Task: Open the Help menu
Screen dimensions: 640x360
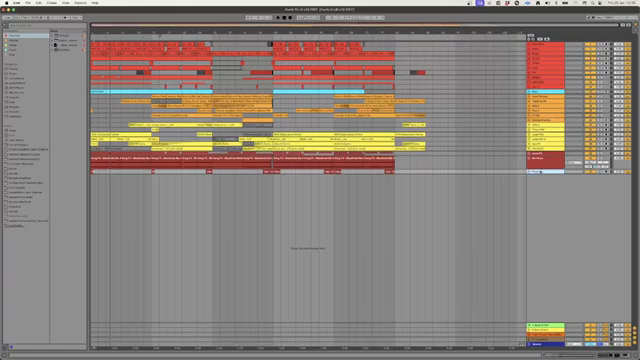Action: (x=95, y=3)
